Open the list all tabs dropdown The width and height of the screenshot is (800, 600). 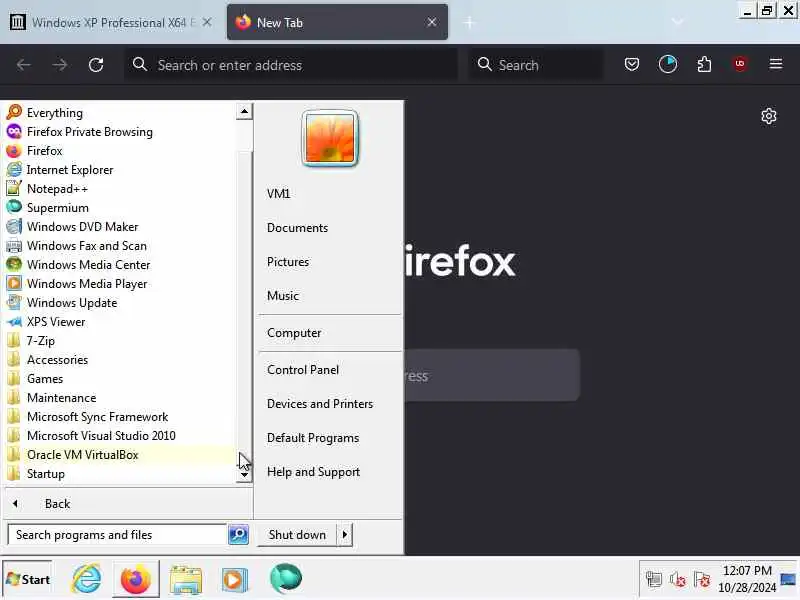pos(677,22)
